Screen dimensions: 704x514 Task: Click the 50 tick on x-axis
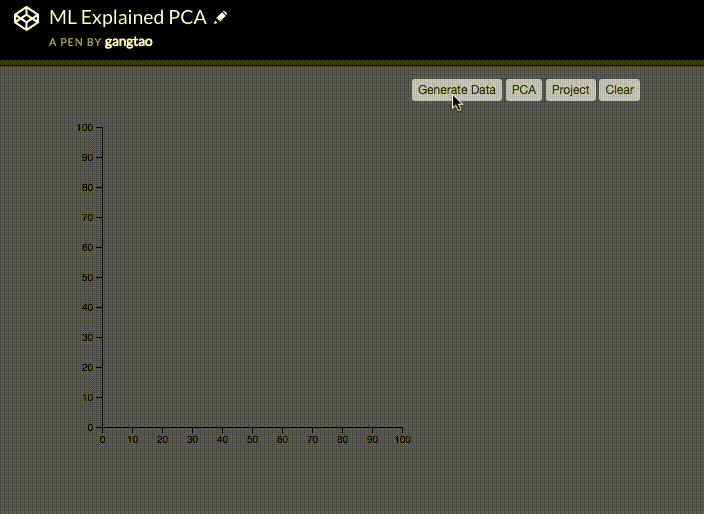pos(252,439)
